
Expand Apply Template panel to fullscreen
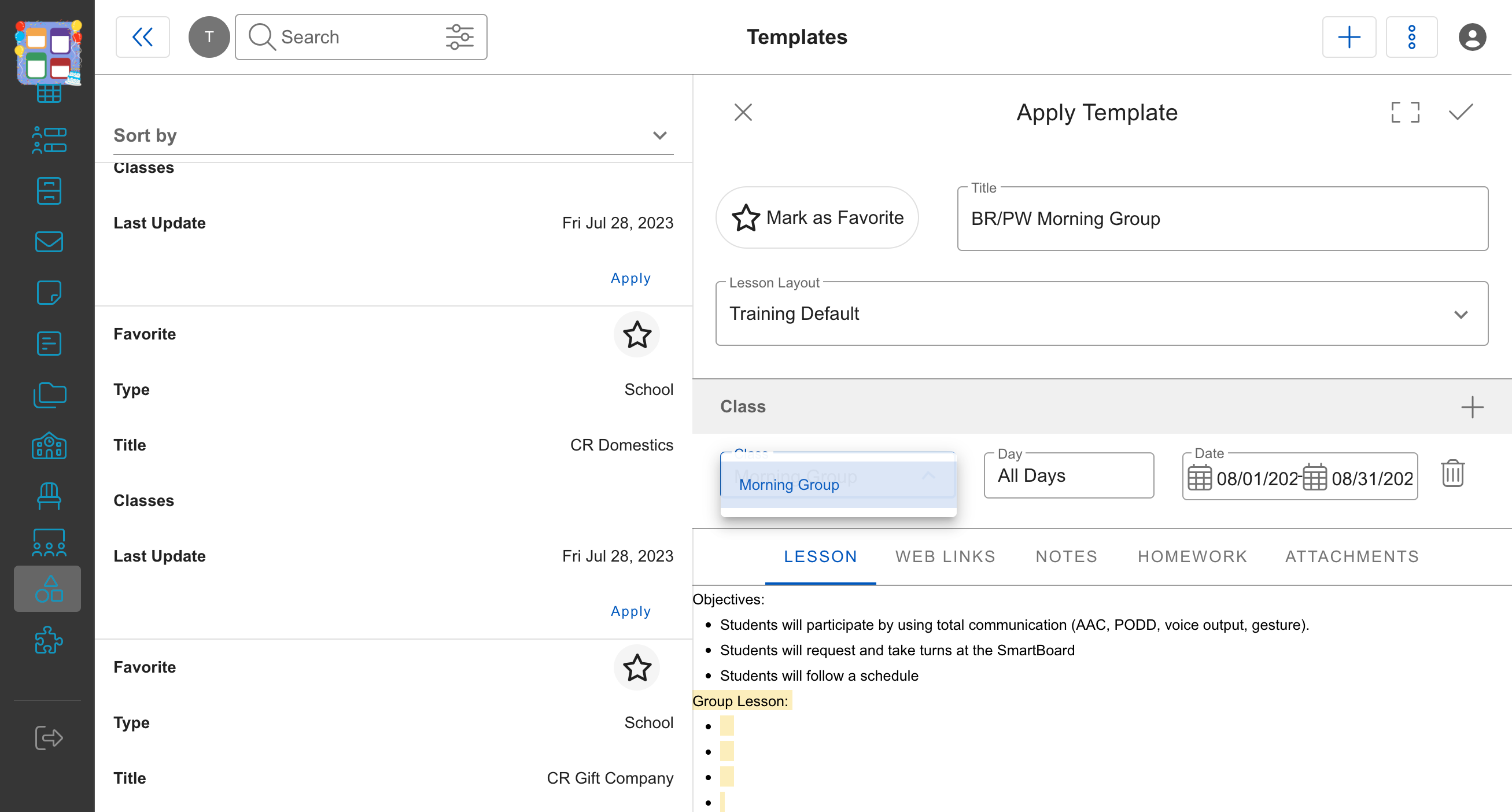click(1405, 112)
